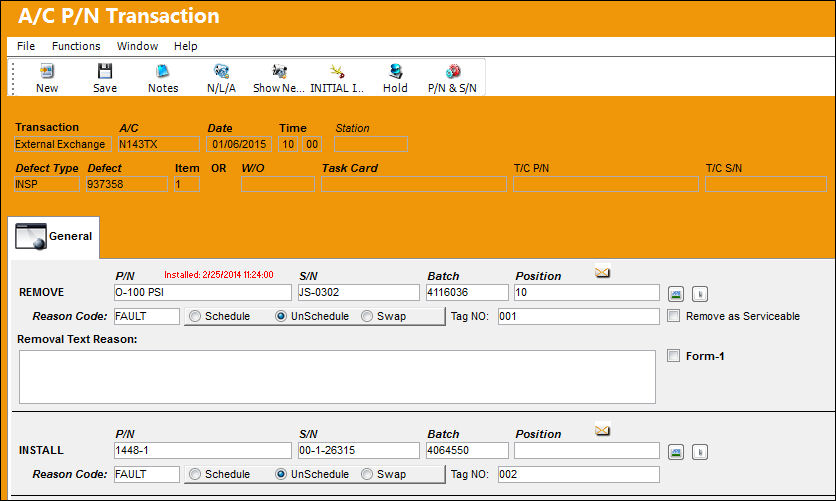The width and height of the screenshot is (836, 501).
Task: Click the INITIAL I.. toolbar icon
Action: (337, 71)
